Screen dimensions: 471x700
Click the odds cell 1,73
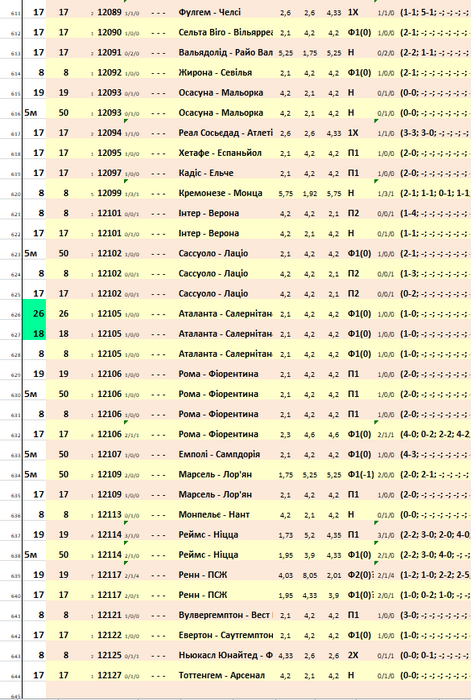pyautogui.click(x=286, y=535)
